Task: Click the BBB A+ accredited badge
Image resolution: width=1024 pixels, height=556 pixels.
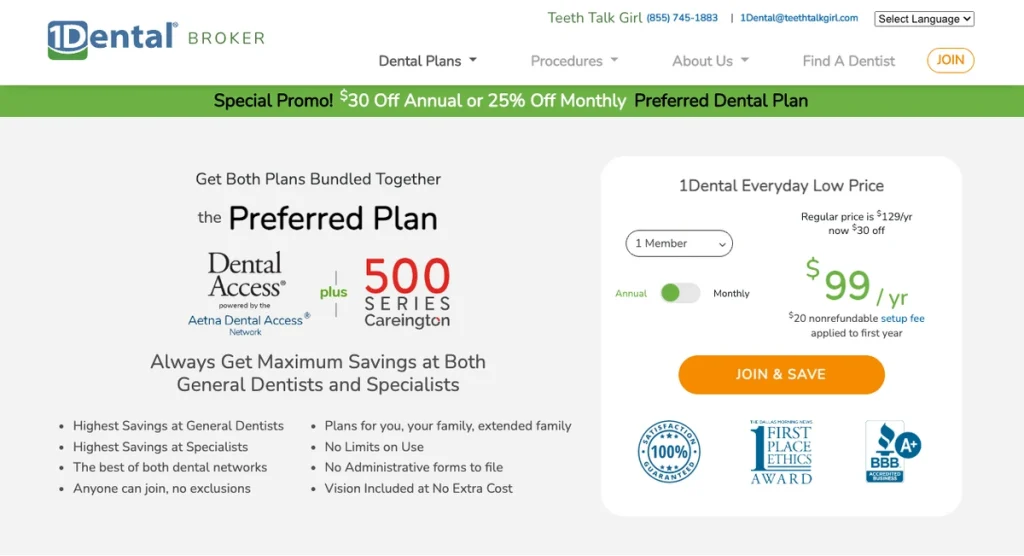Action: pyautogui.click(x=892, y=451)
